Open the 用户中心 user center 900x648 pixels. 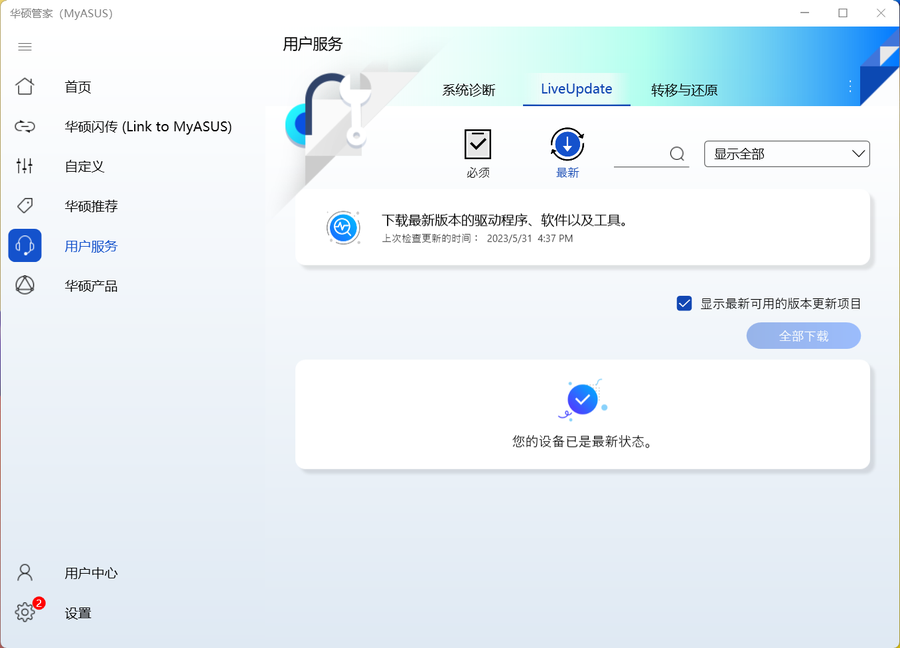coord(25,572)
